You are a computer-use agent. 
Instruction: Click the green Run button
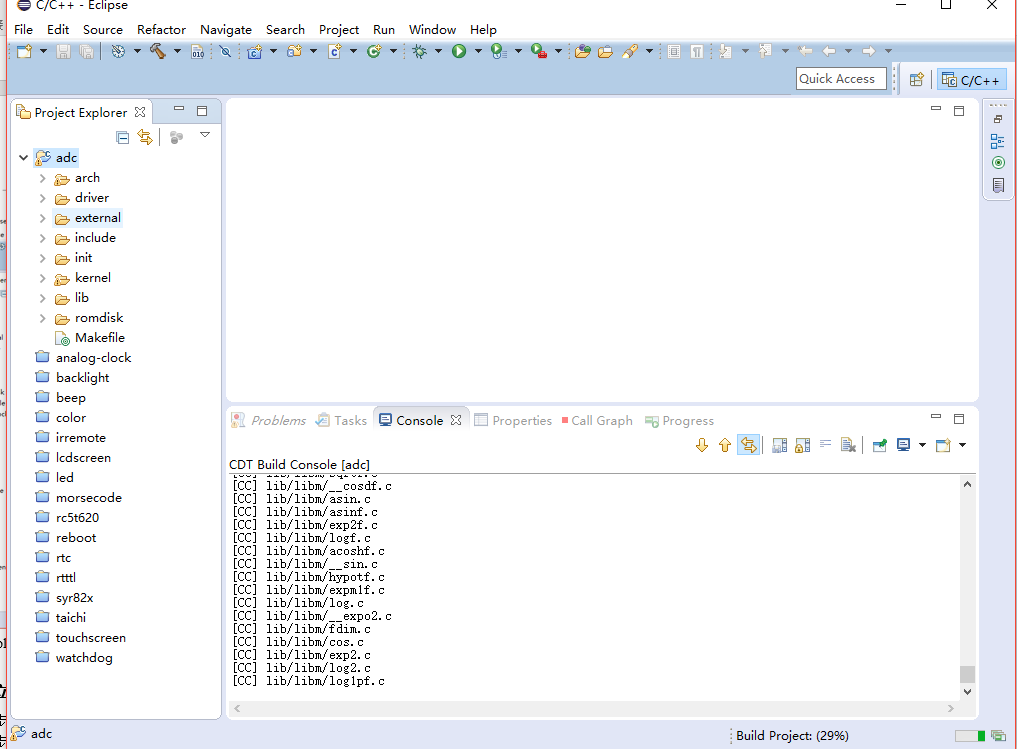coord(459,51)
